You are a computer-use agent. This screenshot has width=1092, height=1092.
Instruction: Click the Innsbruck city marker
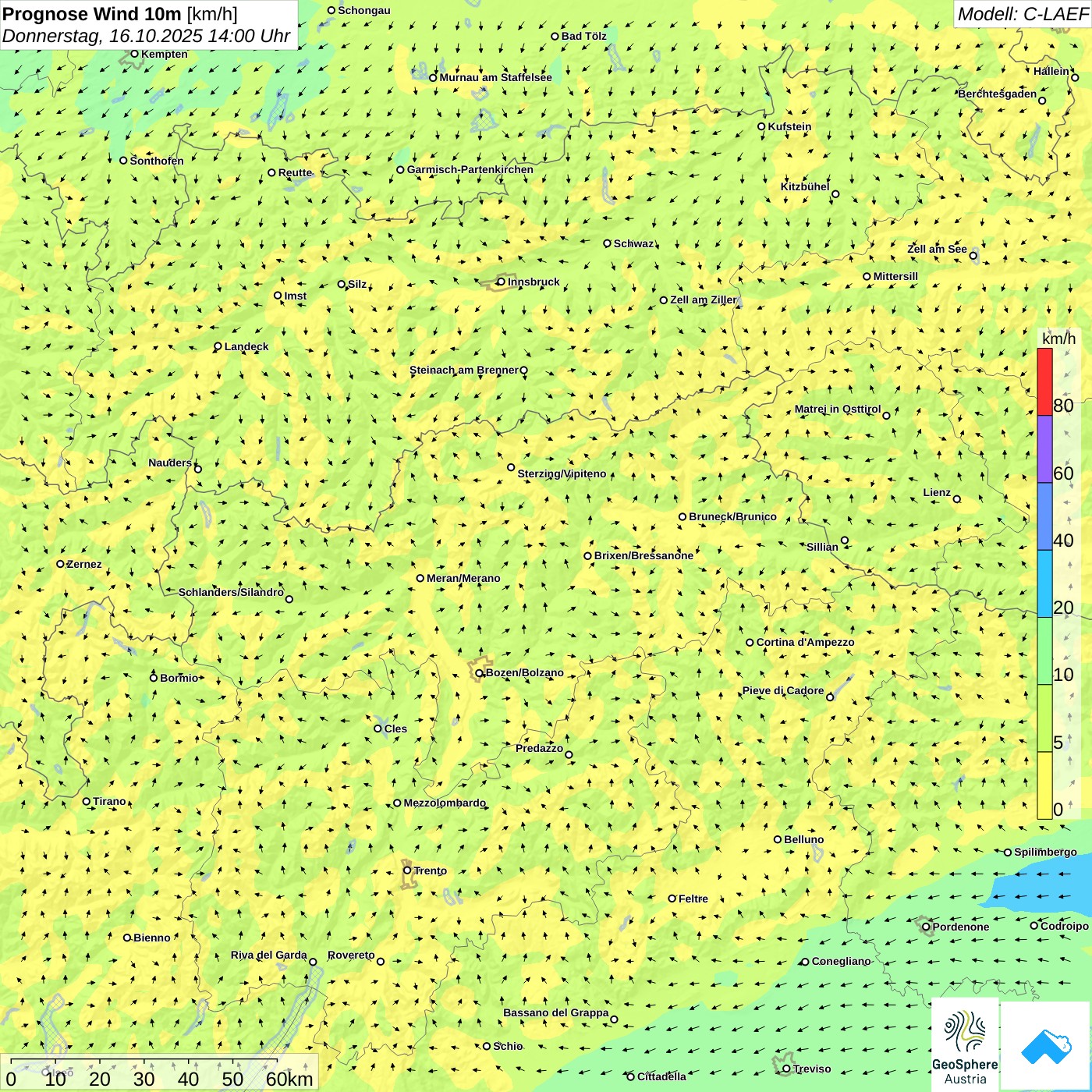(x=501, y=282)
